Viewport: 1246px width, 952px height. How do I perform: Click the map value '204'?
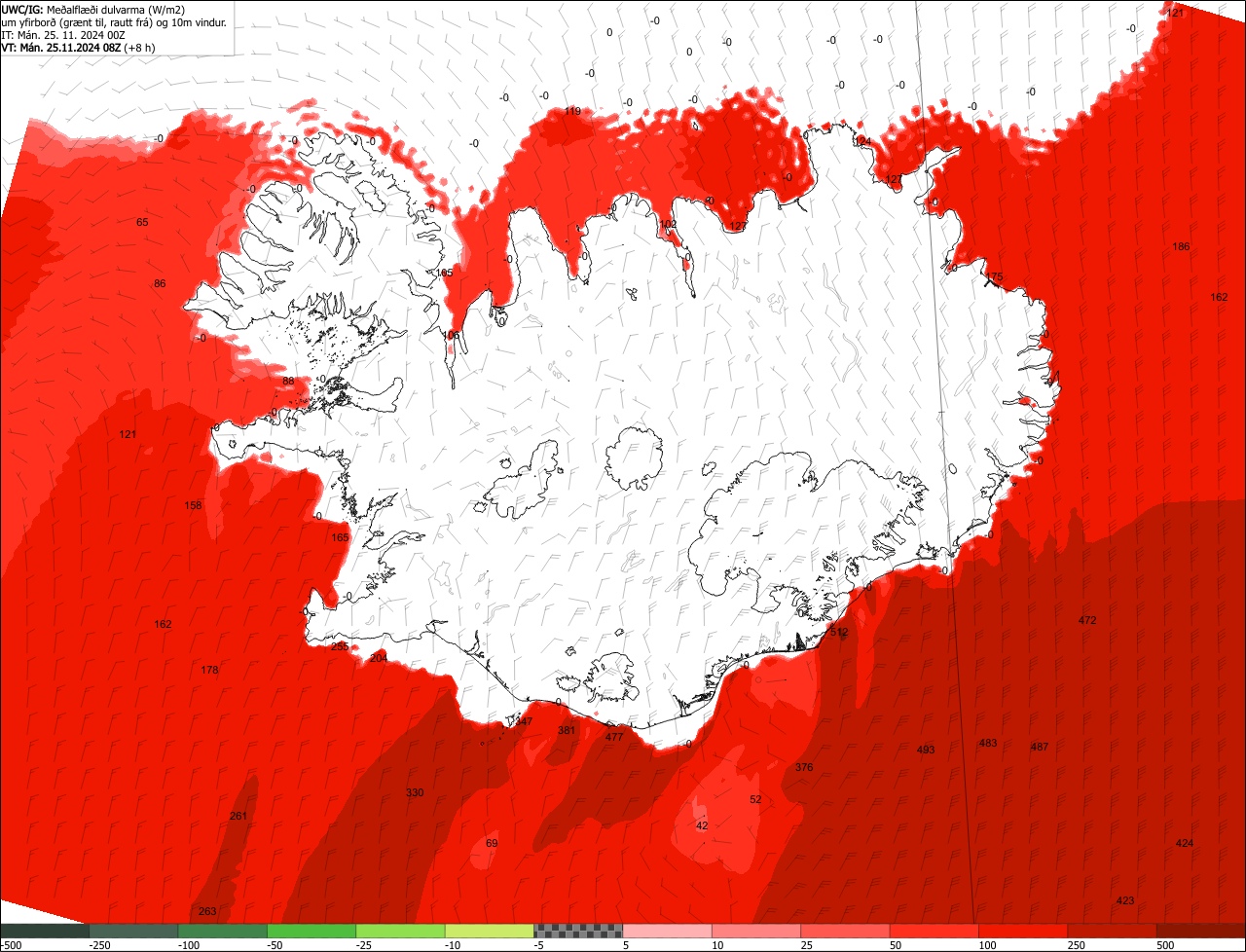tap(379, 658)
